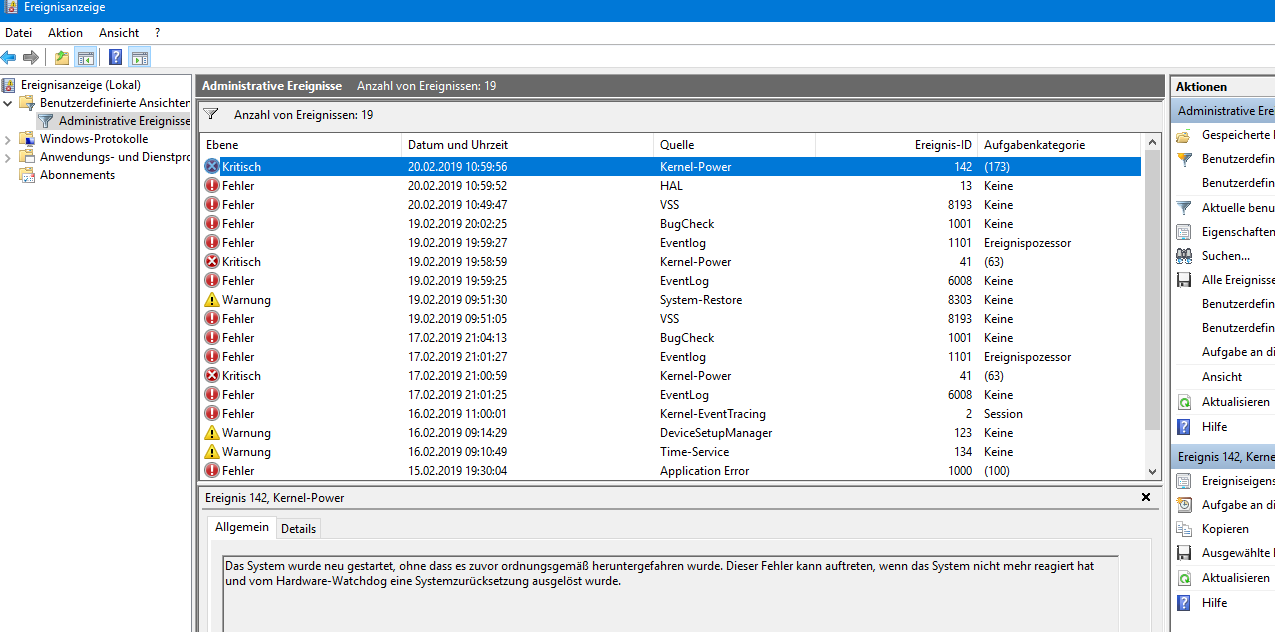Expand the Anwendungs- und Dienstprotokolle node
This screenshot has height=632, width=1275.
[x=8, y=157]
